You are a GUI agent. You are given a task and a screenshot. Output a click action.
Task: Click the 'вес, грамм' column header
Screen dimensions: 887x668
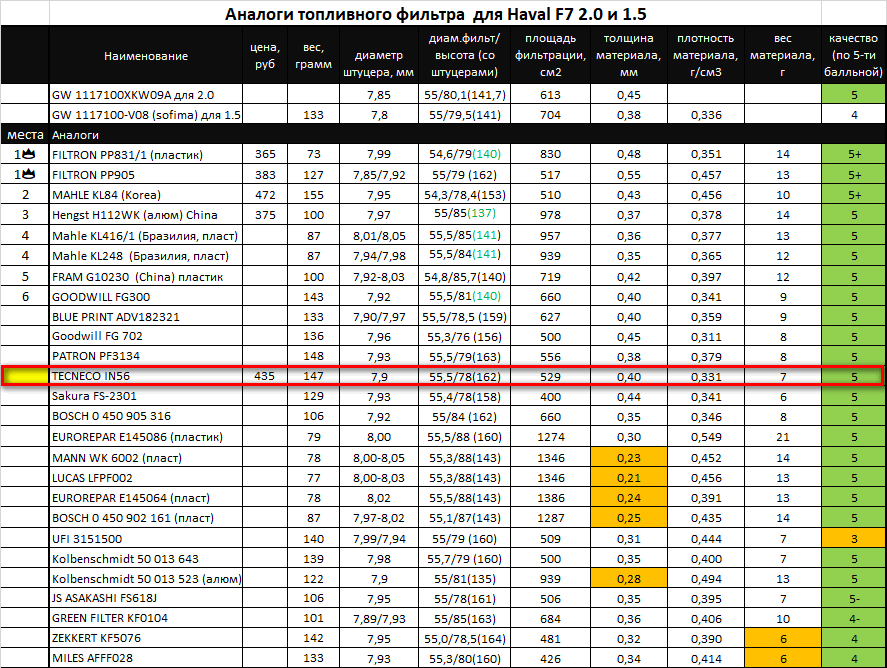(x=313, y=55)
